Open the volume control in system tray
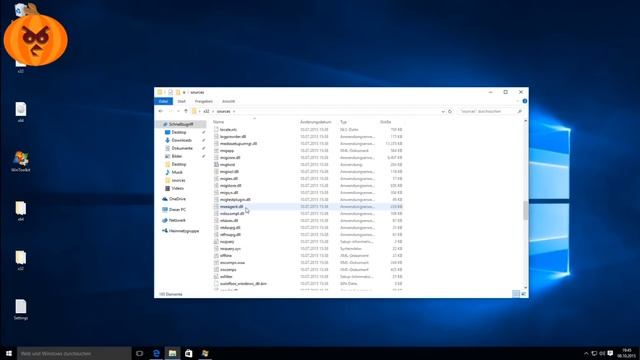 pyautogui.click(x=602, y=353)
